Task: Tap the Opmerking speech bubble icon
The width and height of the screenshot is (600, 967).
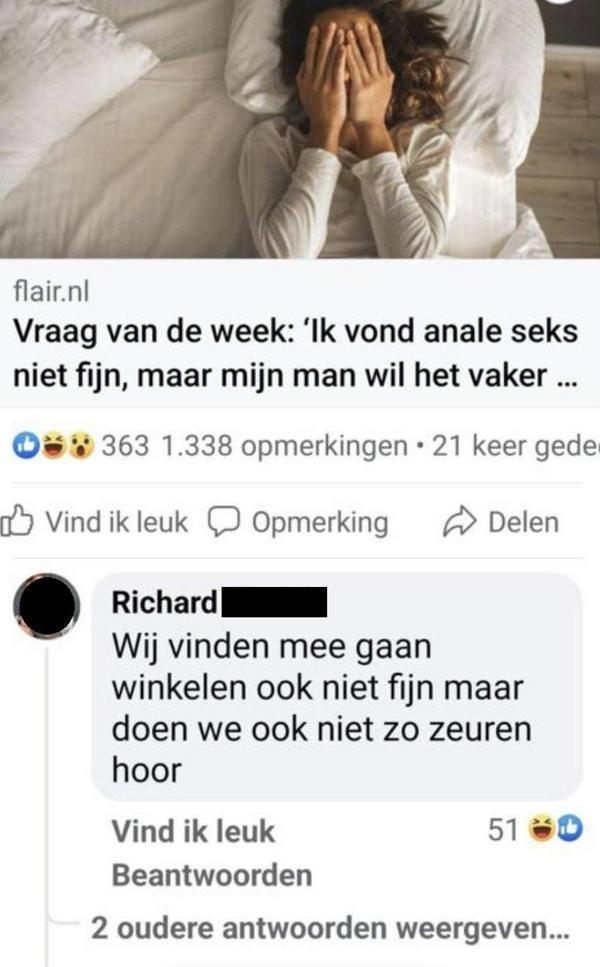Action: (x=223, y=522)
